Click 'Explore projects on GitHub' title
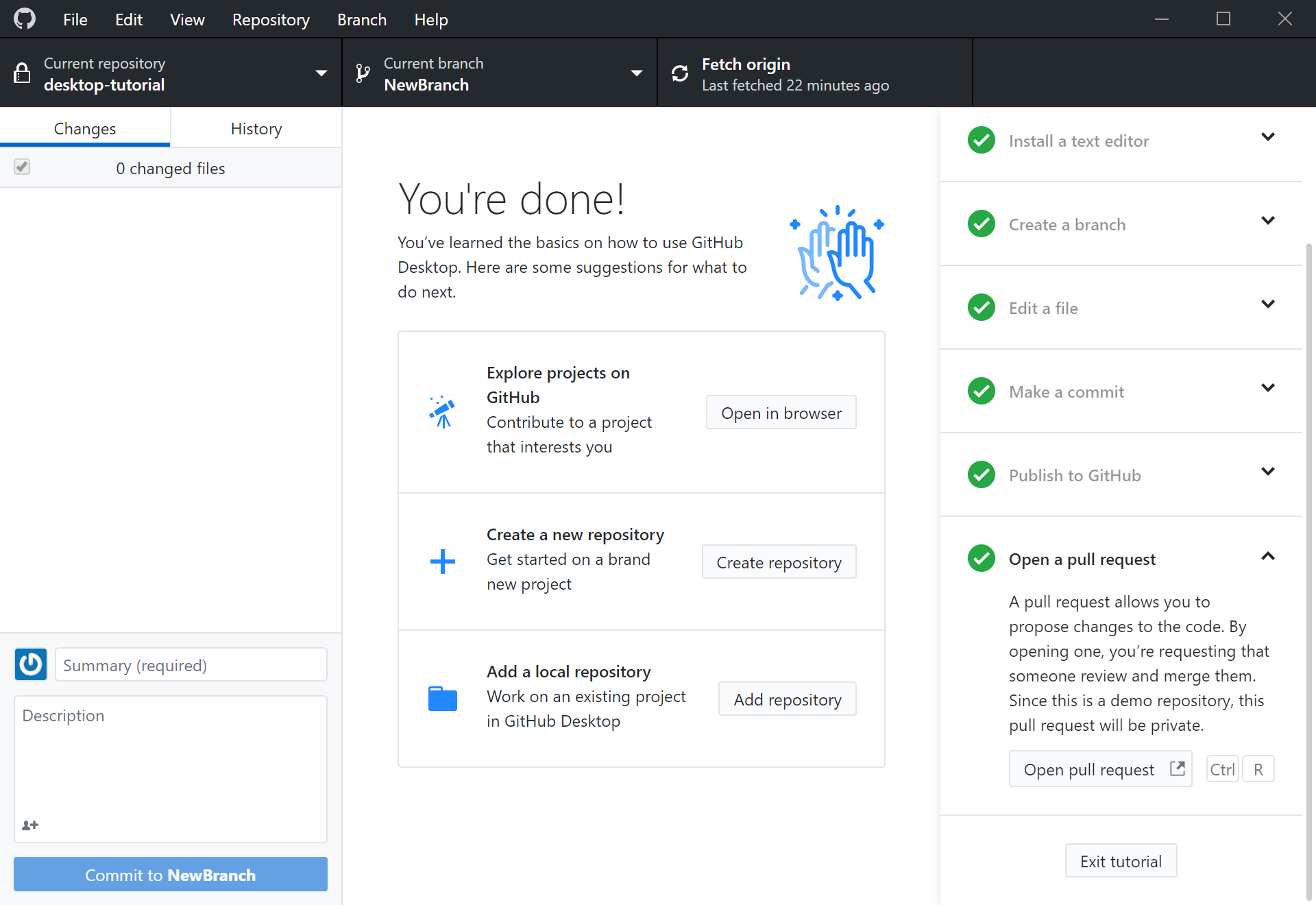 [x=558, y=385]
